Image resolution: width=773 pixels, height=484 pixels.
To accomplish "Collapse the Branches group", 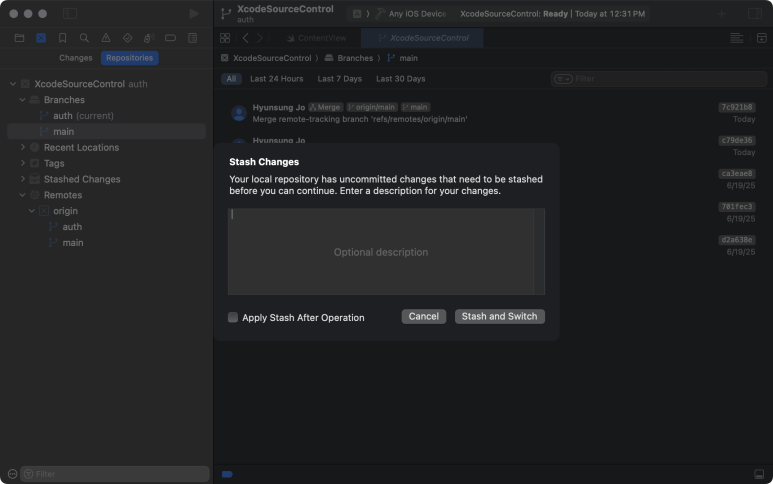I will tap(23, 100).
